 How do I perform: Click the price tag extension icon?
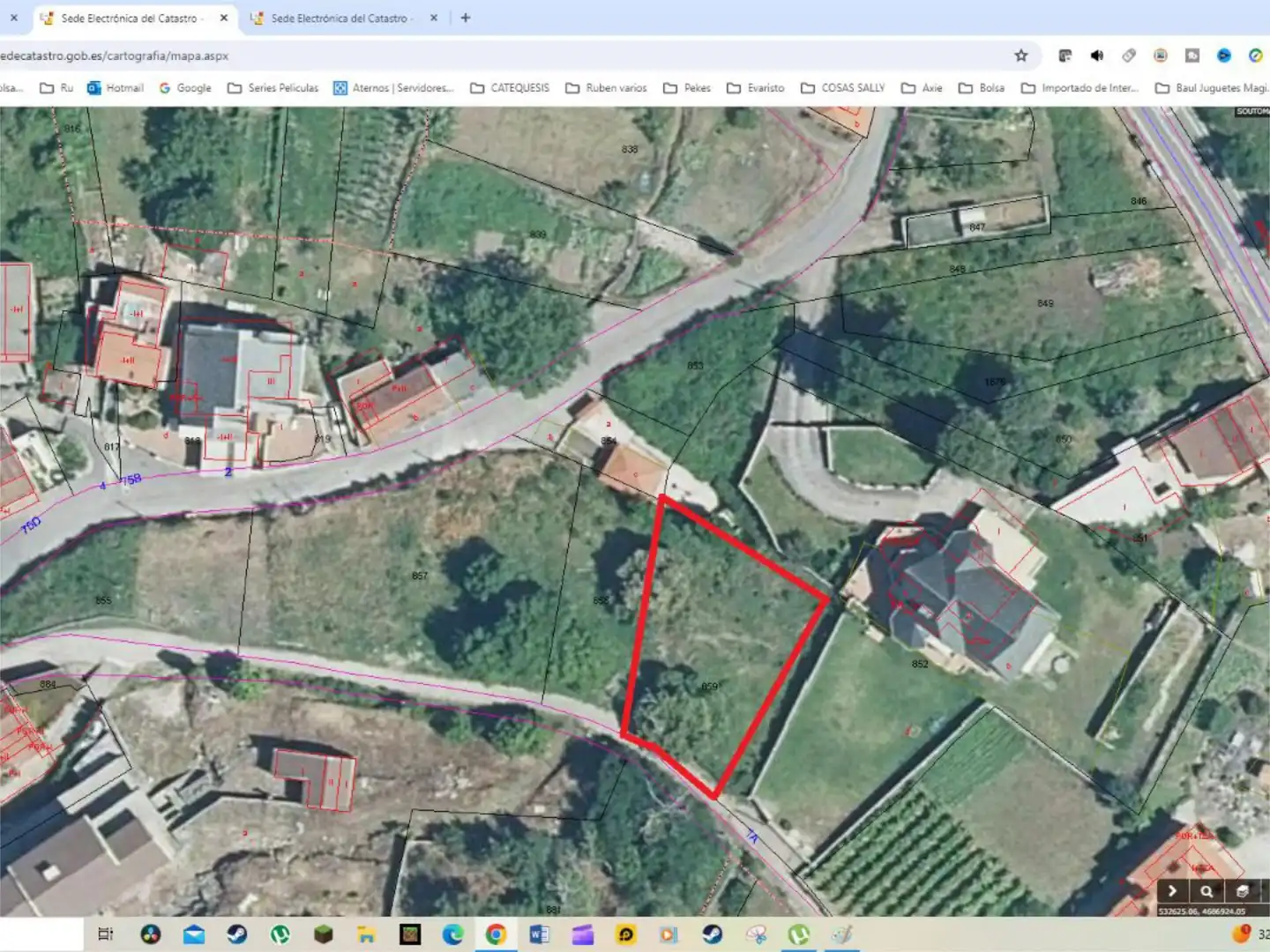1129,56
